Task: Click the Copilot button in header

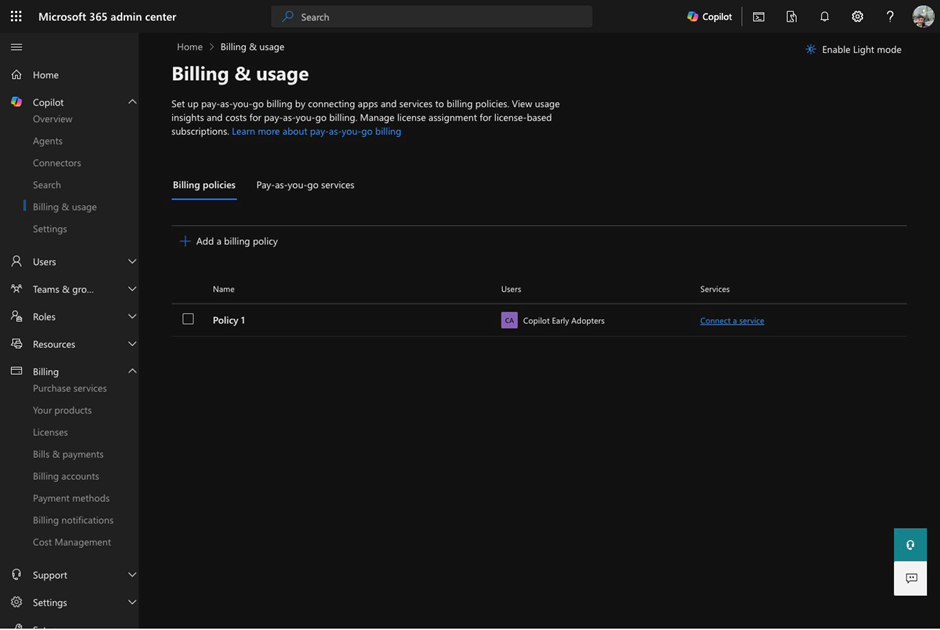Action: pos(710,16)
